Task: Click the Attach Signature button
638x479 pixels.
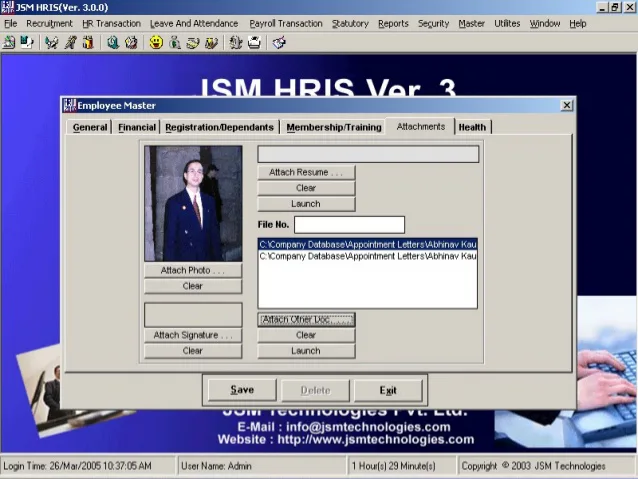Action: (193, 335)
